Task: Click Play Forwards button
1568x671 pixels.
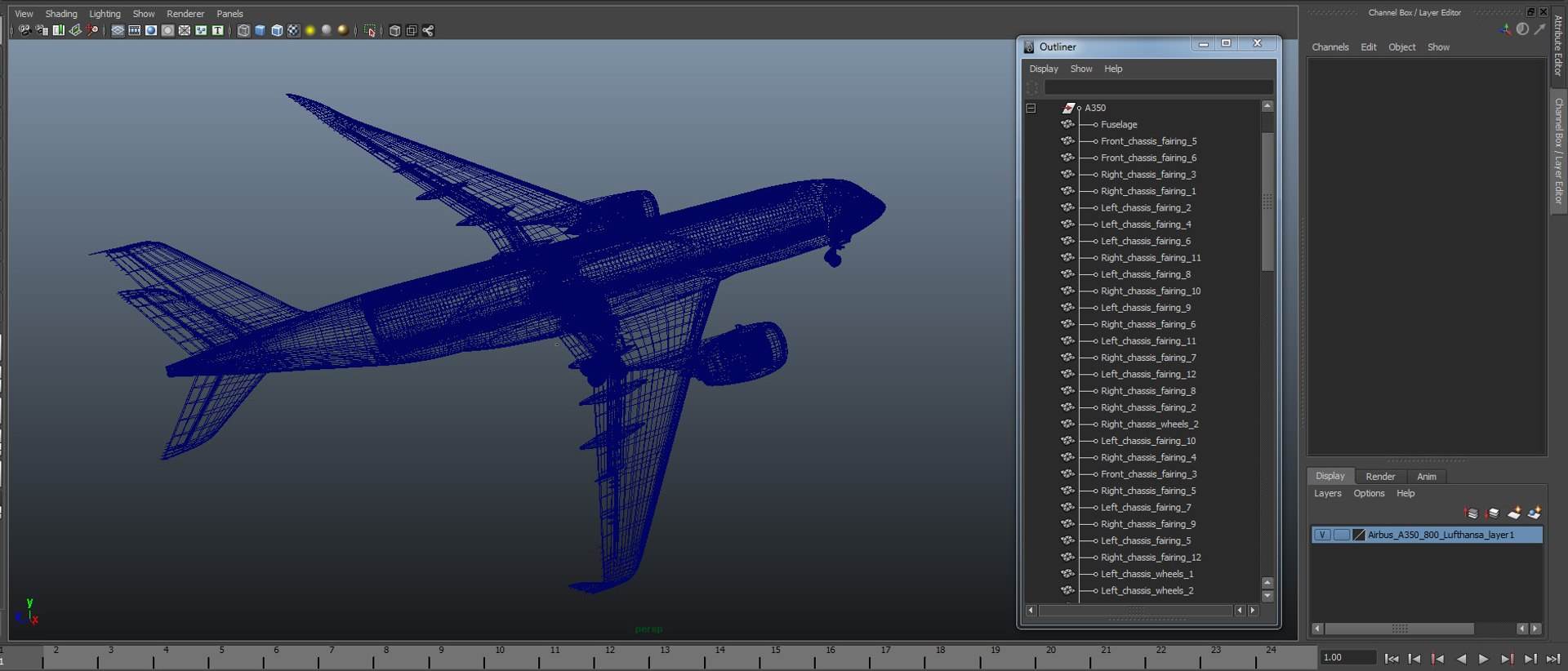Action: pos(1483,659)
